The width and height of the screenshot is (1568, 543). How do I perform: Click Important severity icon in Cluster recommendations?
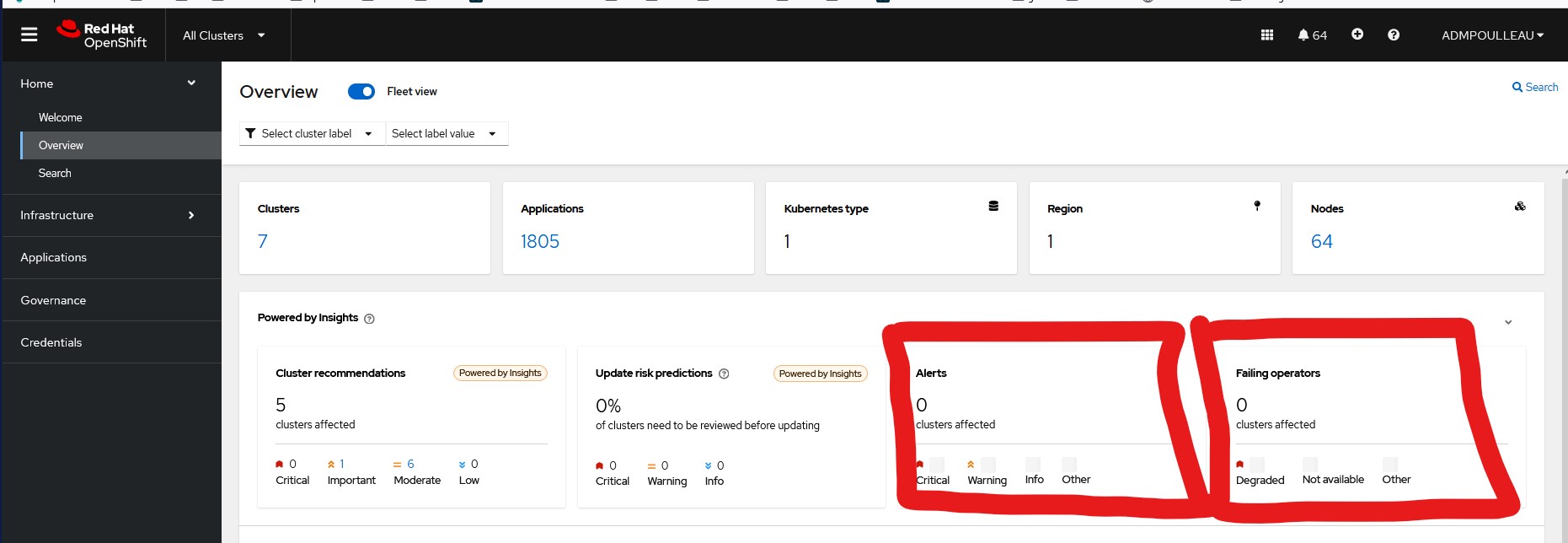[331, 465]
